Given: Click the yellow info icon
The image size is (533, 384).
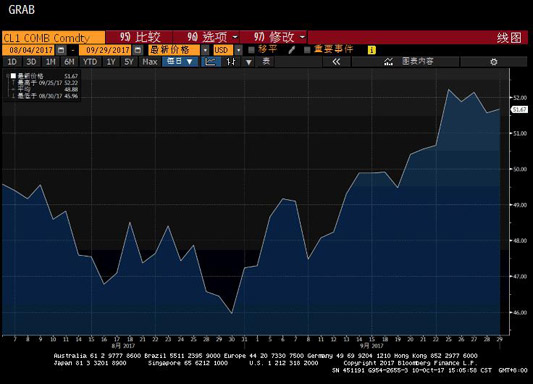Looking at the screenshot, I should [372, 50].
